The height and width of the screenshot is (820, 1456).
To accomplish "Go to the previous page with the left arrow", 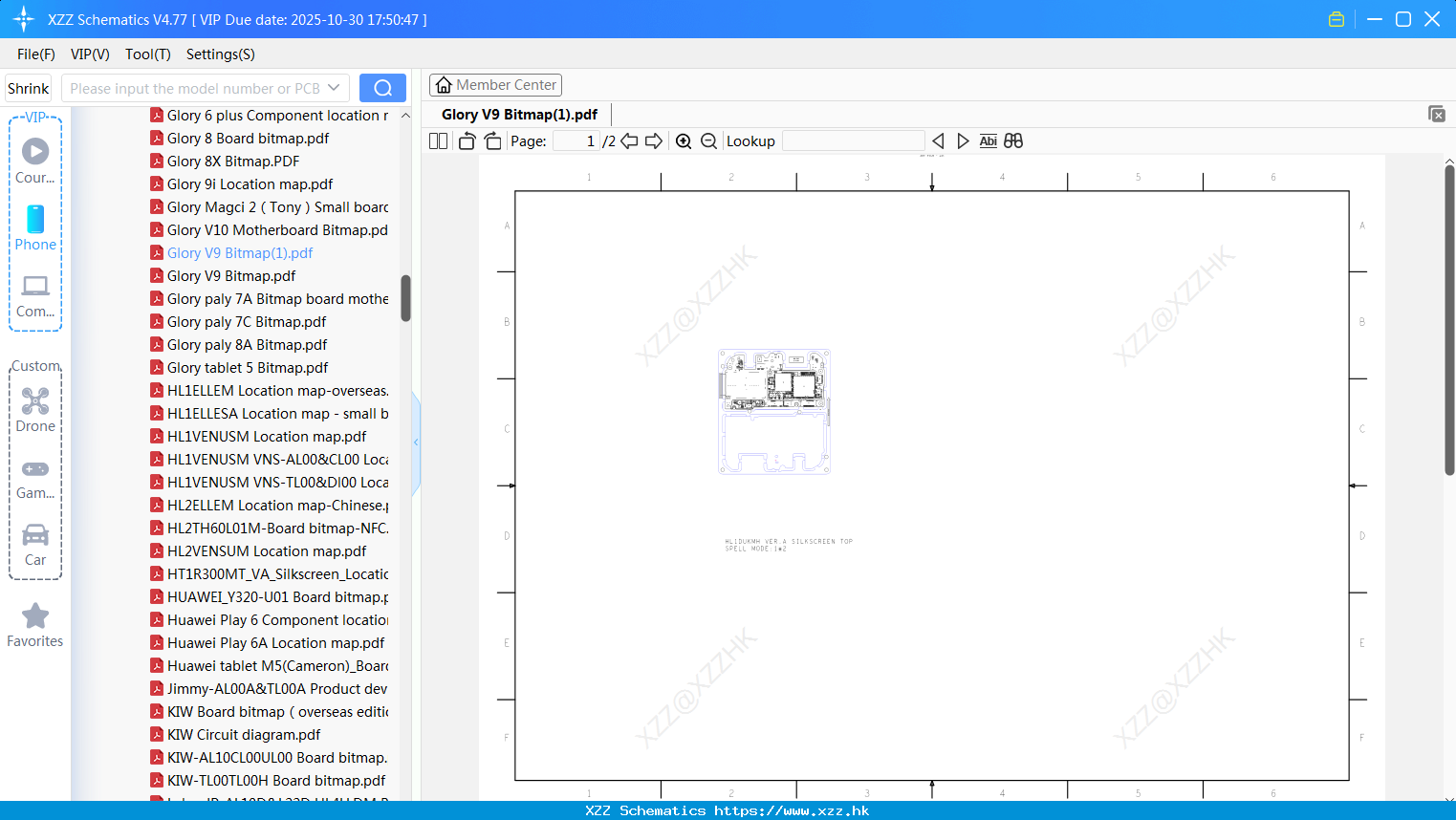I will coord(629,141).
